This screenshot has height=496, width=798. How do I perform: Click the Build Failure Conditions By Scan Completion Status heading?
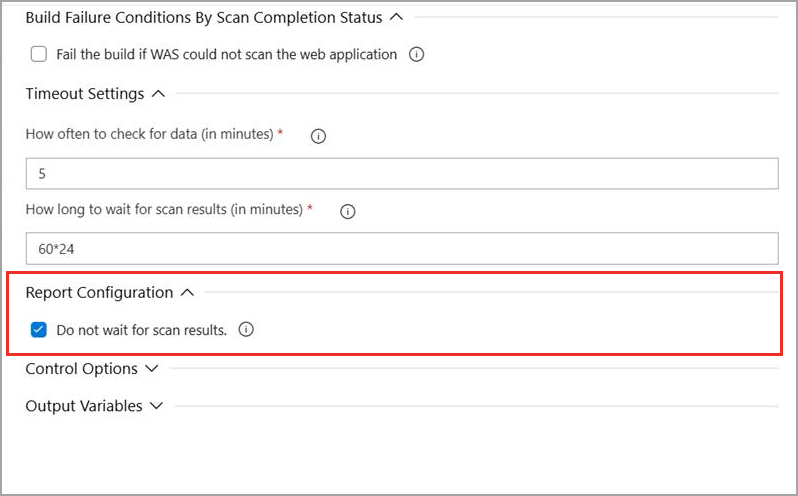click(x=203, y=17)
